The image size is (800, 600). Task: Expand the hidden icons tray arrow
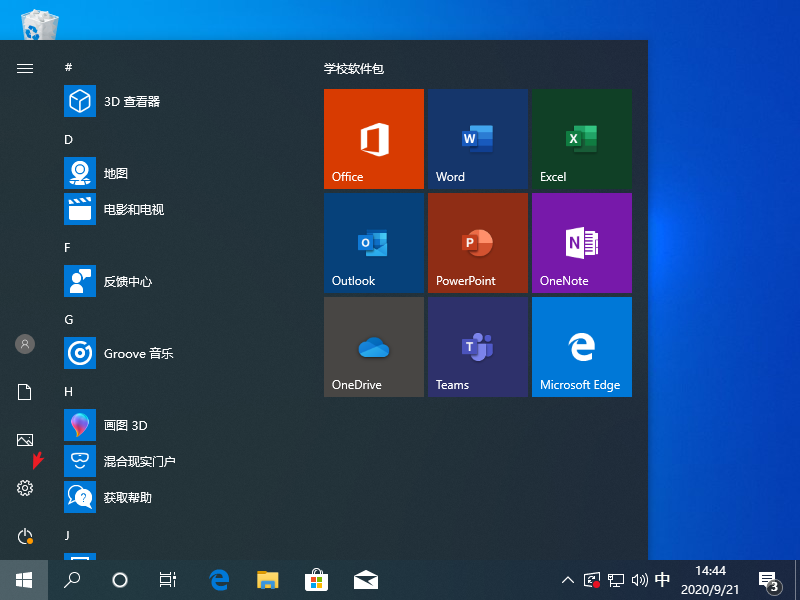(x=567, y=580)
